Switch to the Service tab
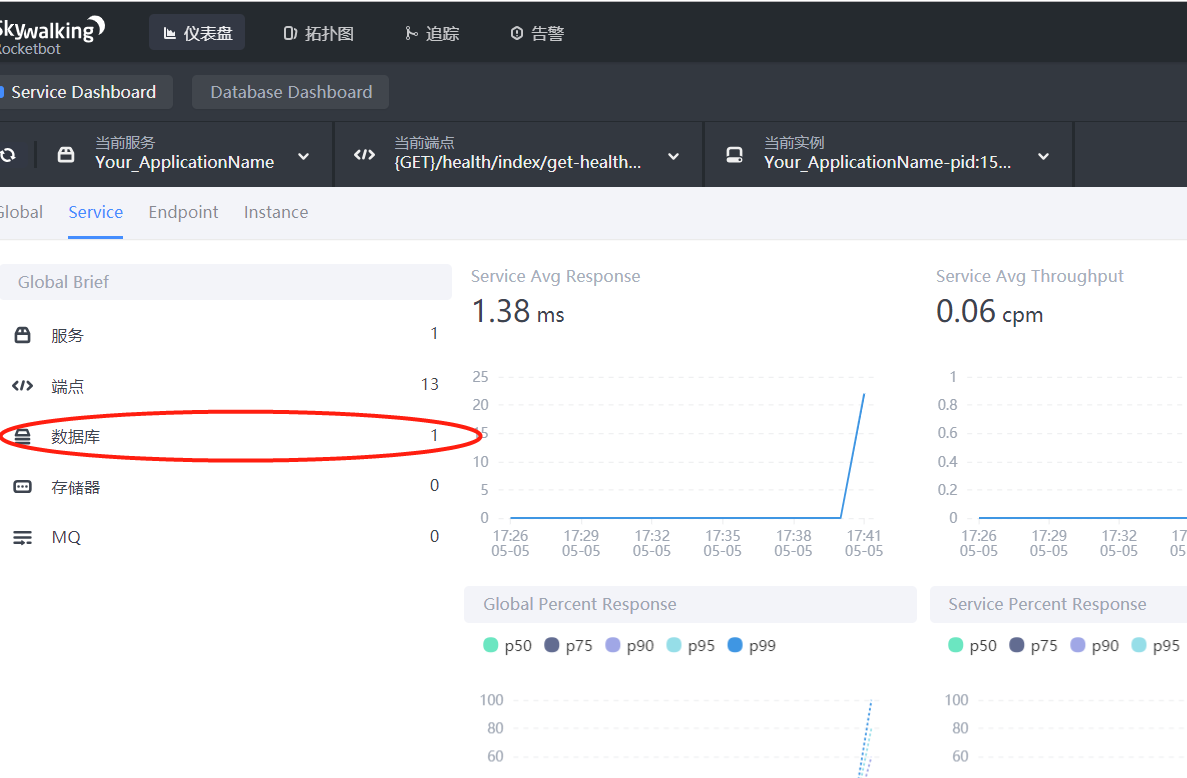The height and width of the screenshot is (778, 1187). click(95, 212)
